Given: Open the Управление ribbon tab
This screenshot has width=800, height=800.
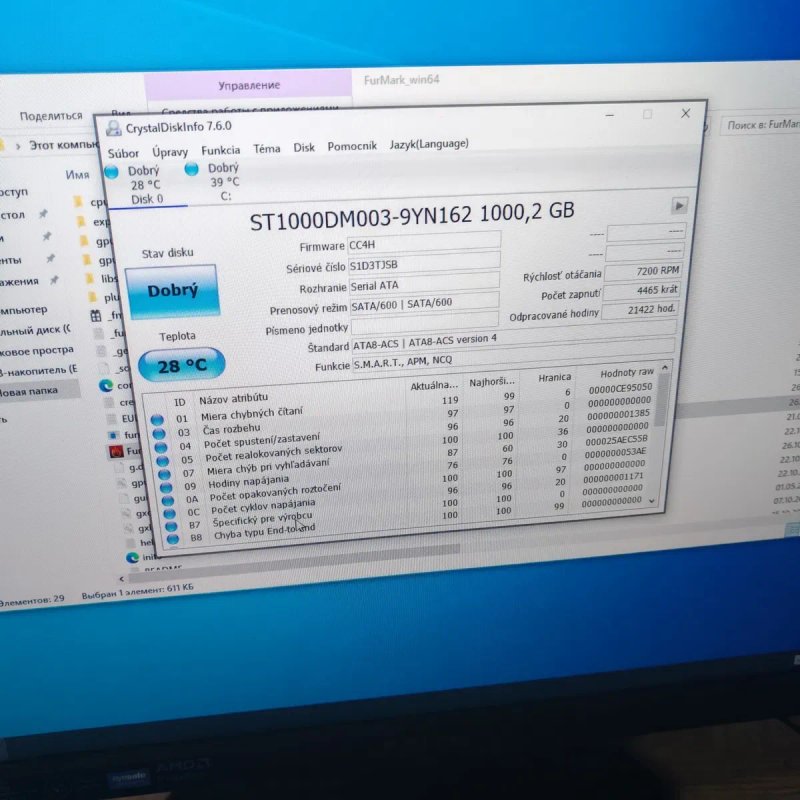Looking at the screenshot, I should (x=249, y=85).
